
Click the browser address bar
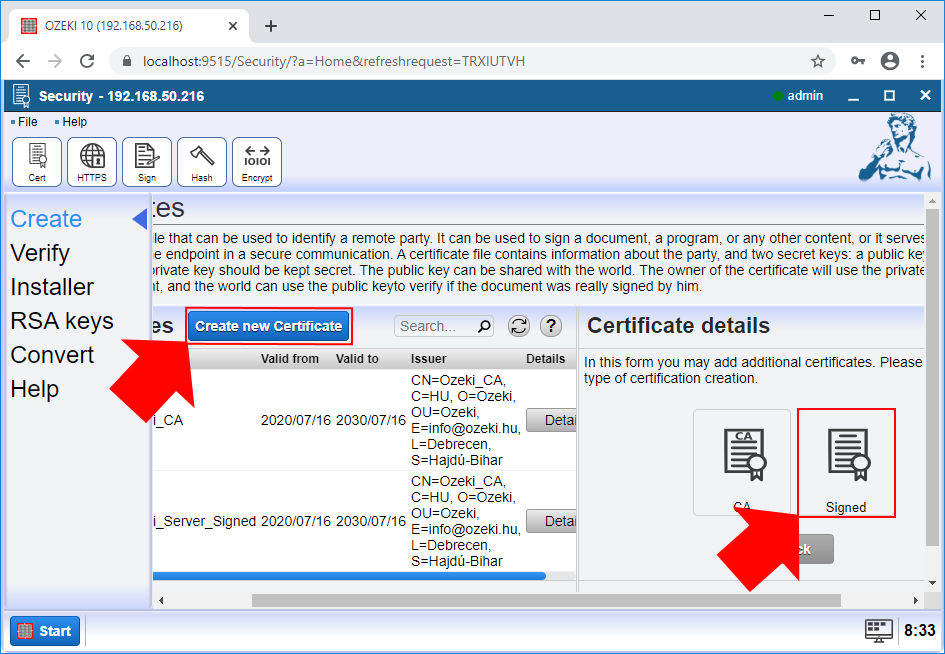472,61
